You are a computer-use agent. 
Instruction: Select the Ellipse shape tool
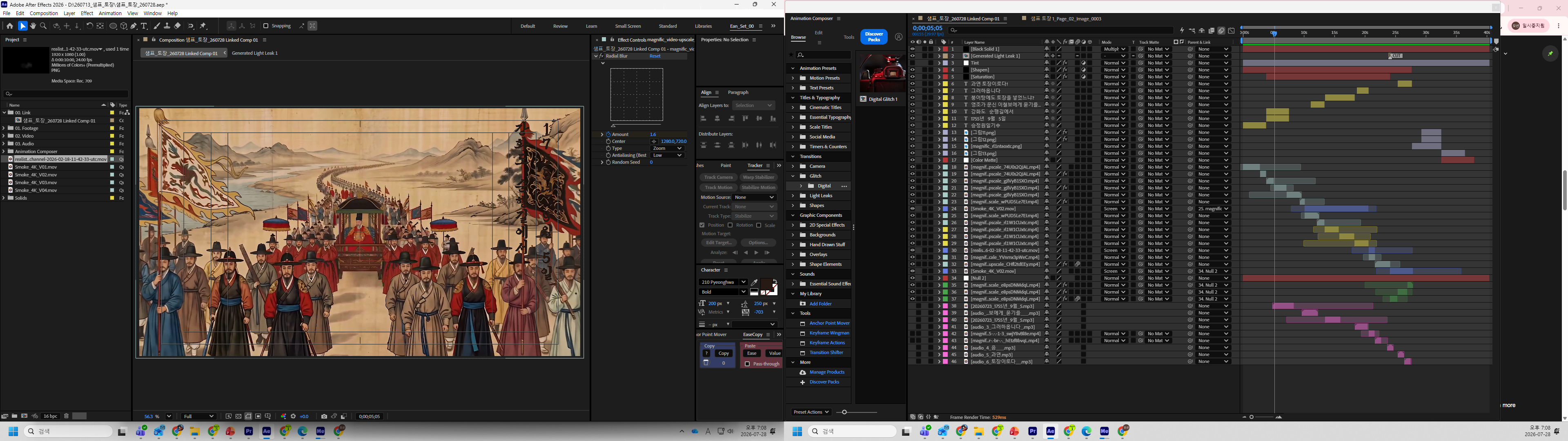click(113, 26)
